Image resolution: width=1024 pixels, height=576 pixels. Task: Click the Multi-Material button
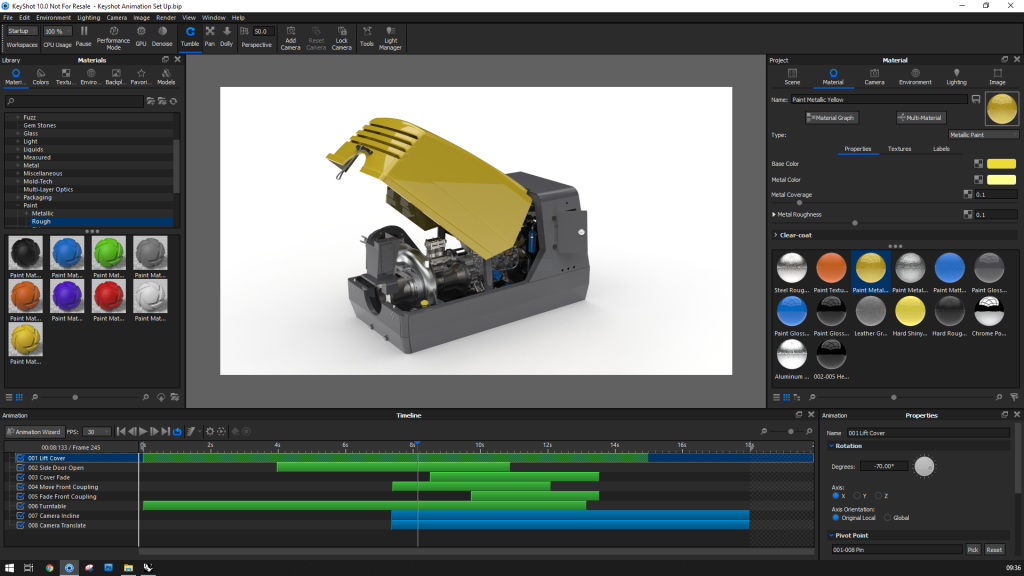pyautogui.click(x=920, y=118)
